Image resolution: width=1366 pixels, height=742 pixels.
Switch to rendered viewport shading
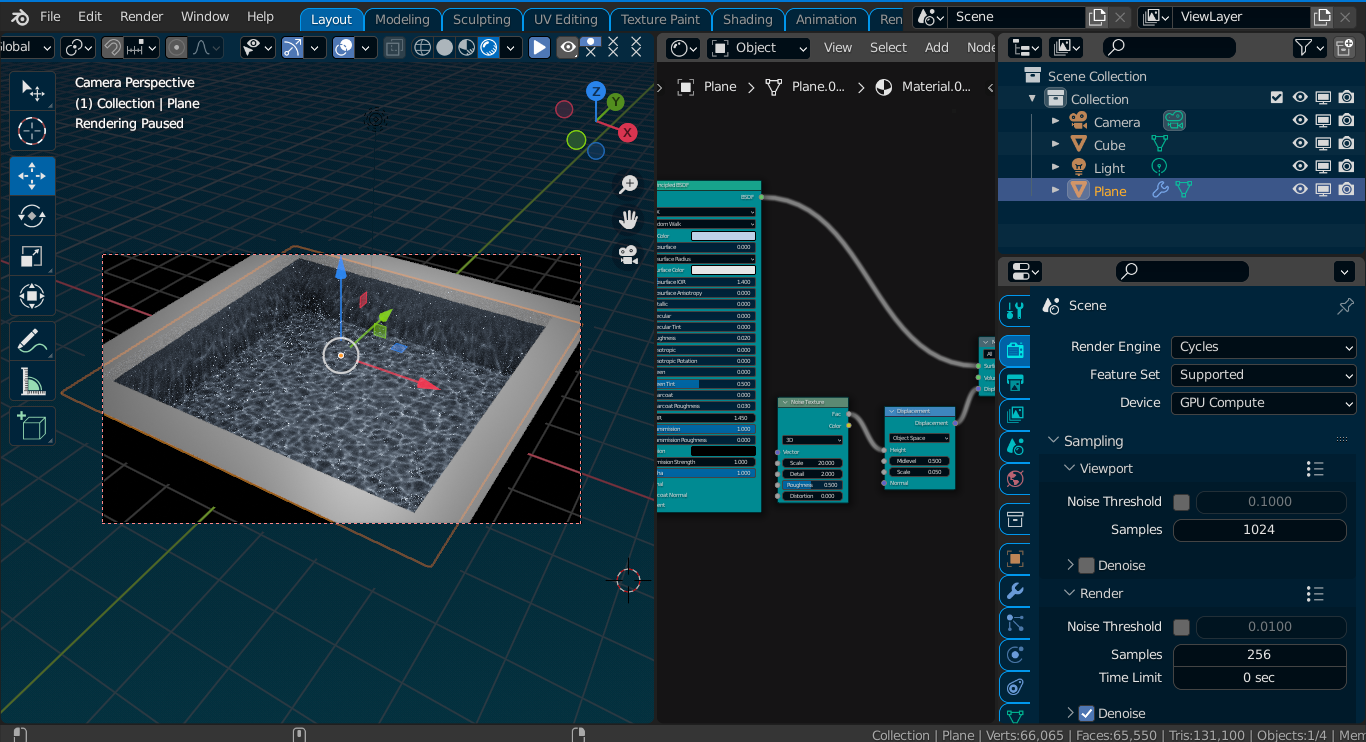(489, 47)
